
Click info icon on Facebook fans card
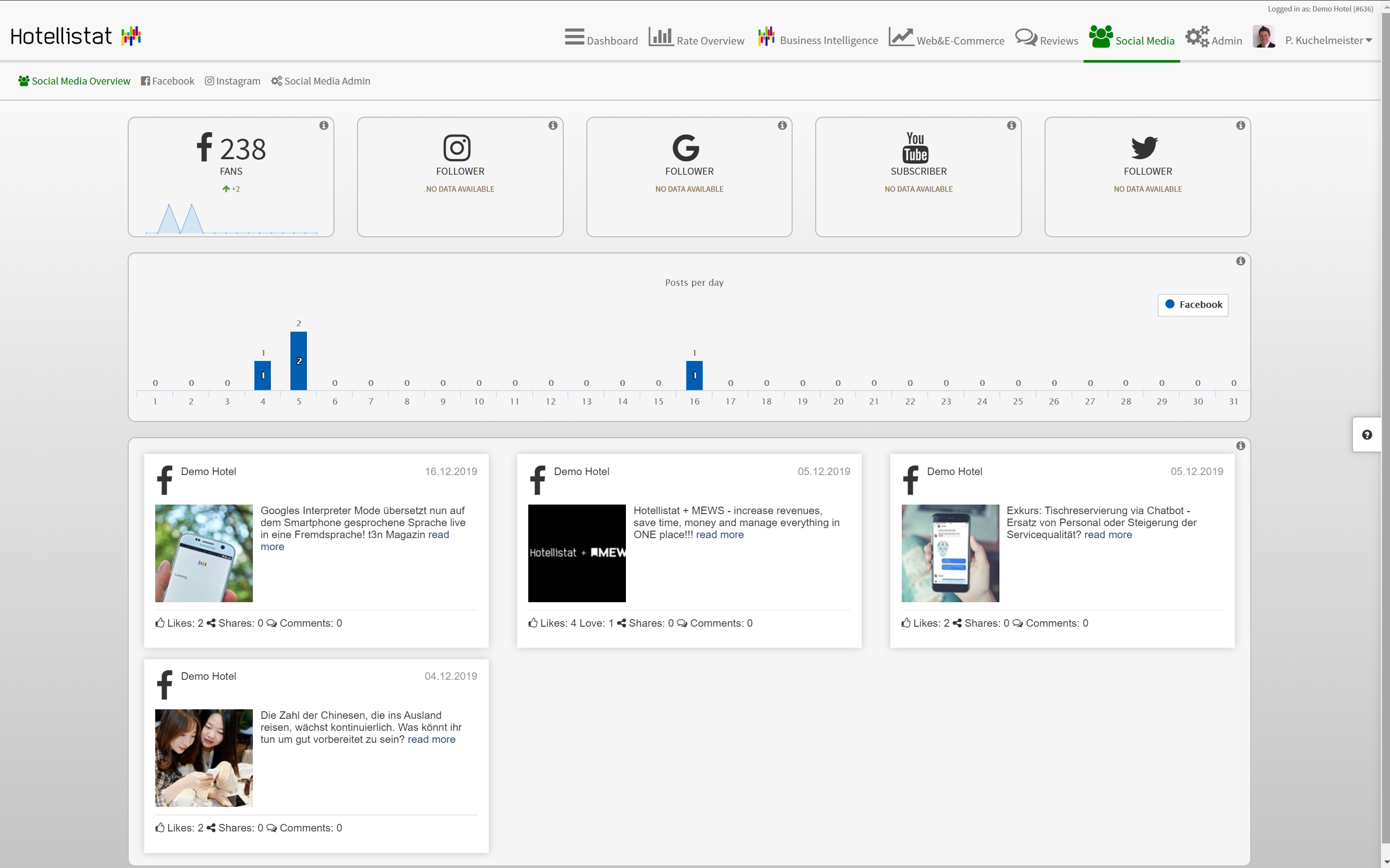pyautogui.click(x=324, y=125)
